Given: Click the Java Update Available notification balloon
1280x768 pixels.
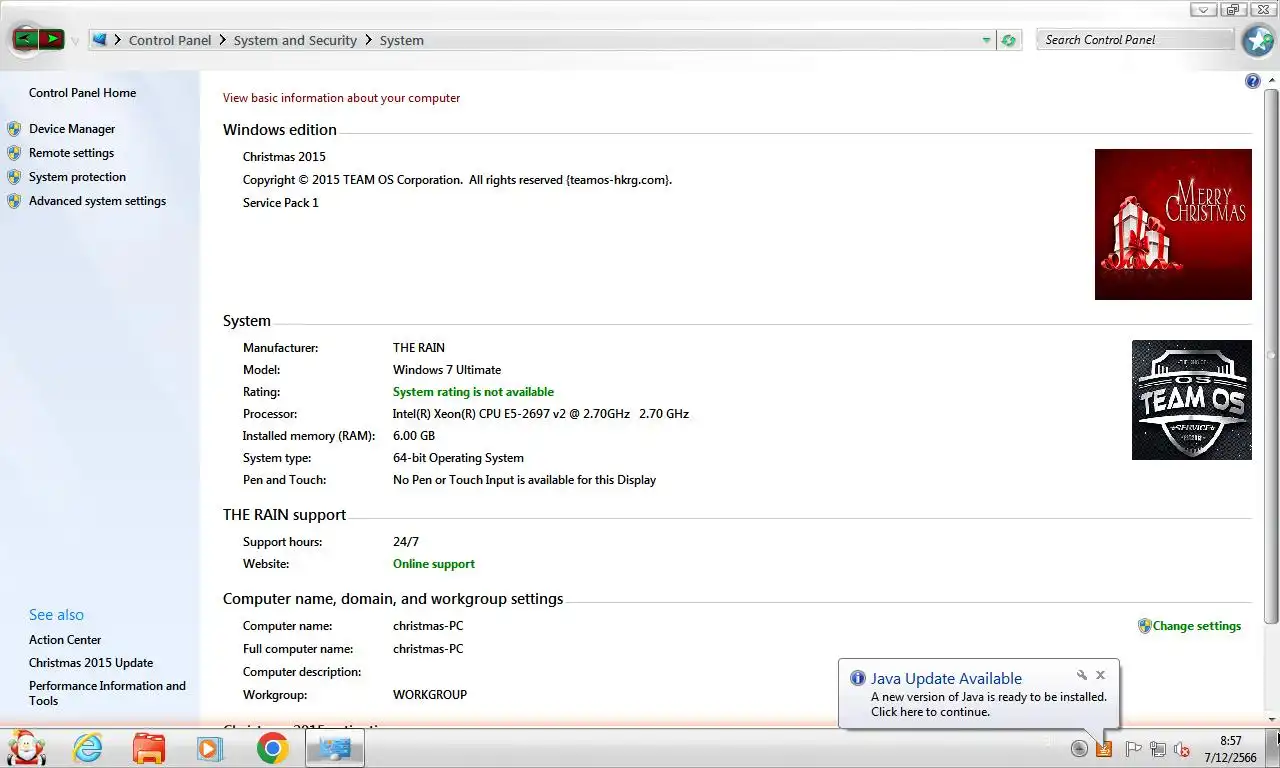Looking at the screenshot, I should (979, 694).
